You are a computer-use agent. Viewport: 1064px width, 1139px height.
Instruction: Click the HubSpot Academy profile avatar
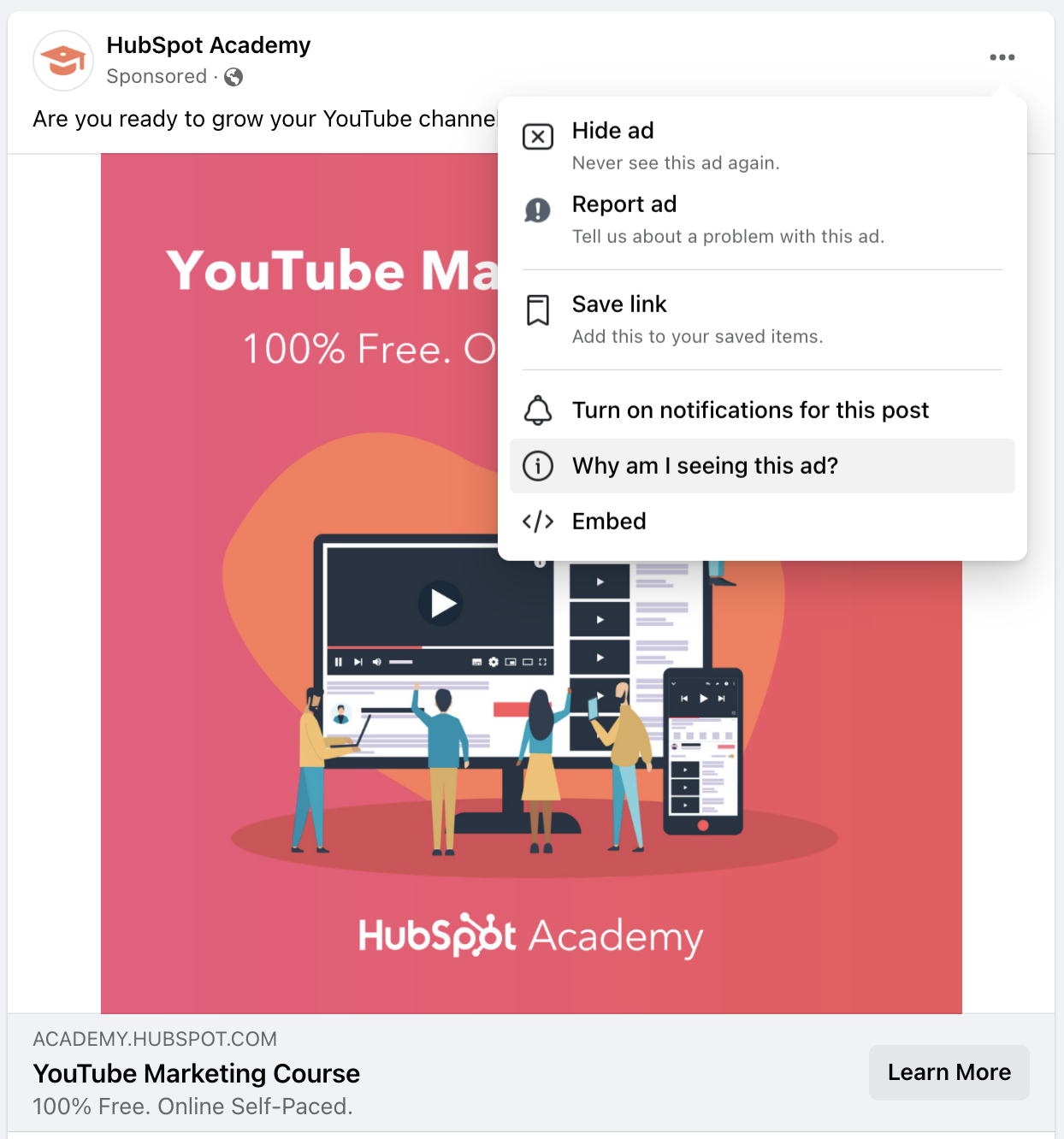point(63,61)
